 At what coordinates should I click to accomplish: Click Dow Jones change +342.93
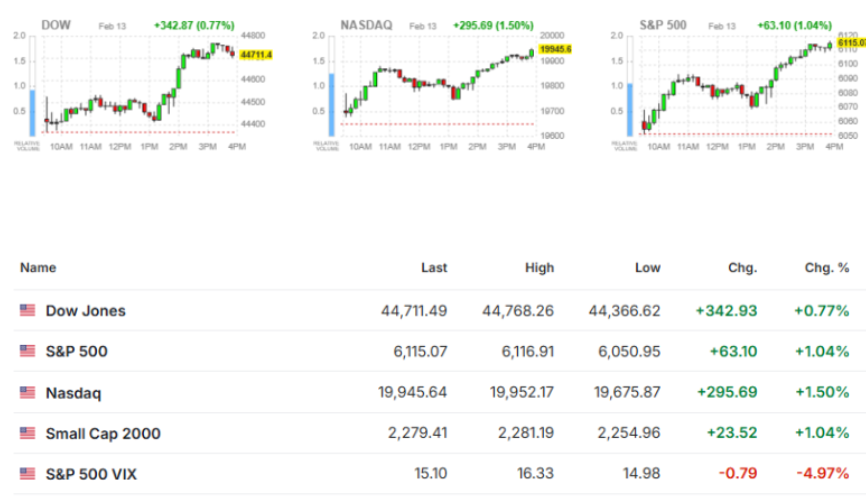pyautogui.click(x=726, y=311)
